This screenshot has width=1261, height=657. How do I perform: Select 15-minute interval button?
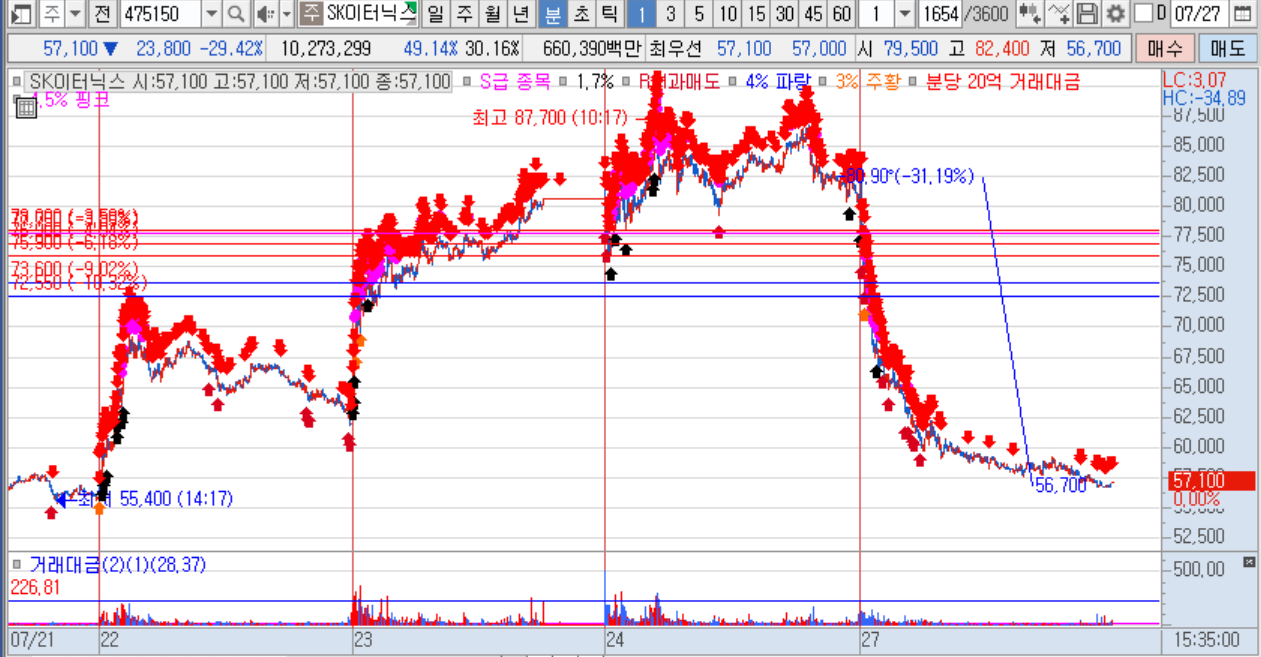click(757, 14)
